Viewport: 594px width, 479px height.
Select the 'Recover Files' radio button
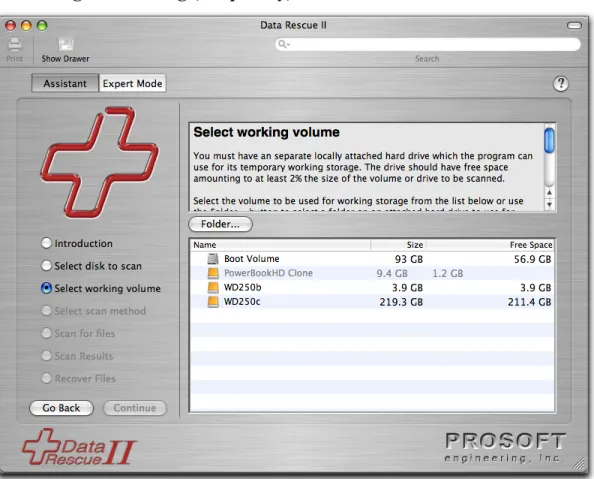click(46, 378)
